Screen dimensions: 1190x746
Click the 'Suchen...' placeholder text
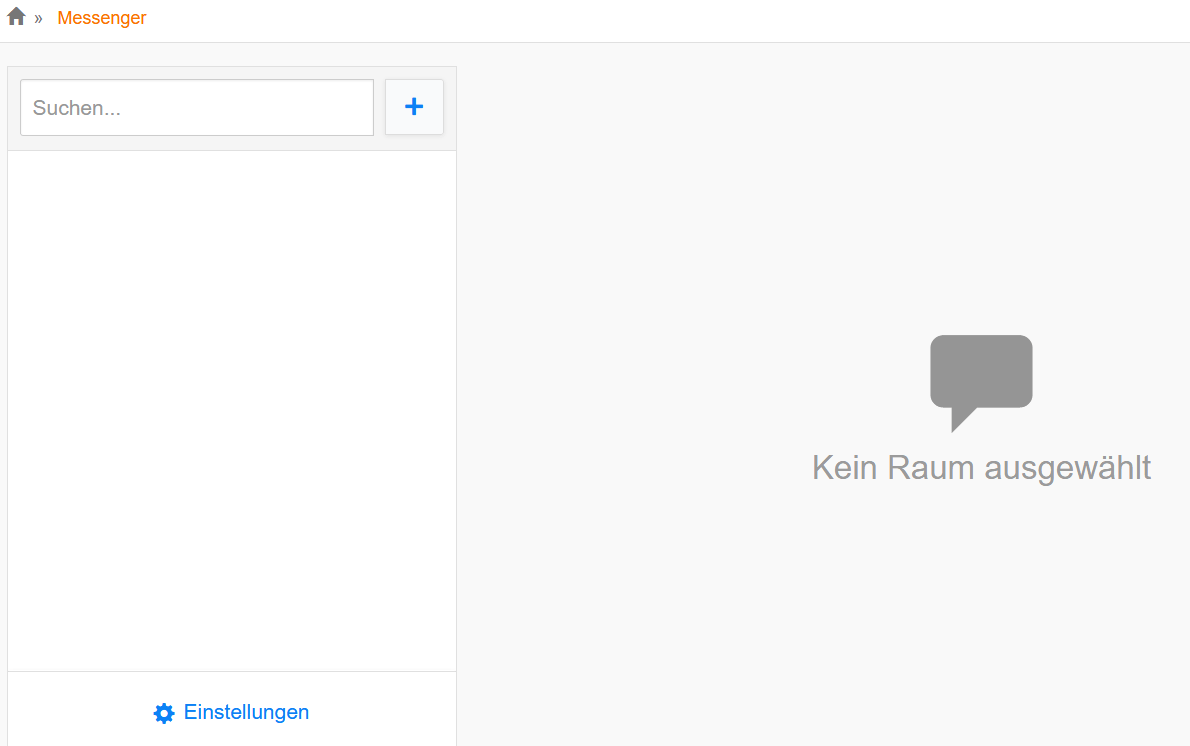tap(77, 108)
